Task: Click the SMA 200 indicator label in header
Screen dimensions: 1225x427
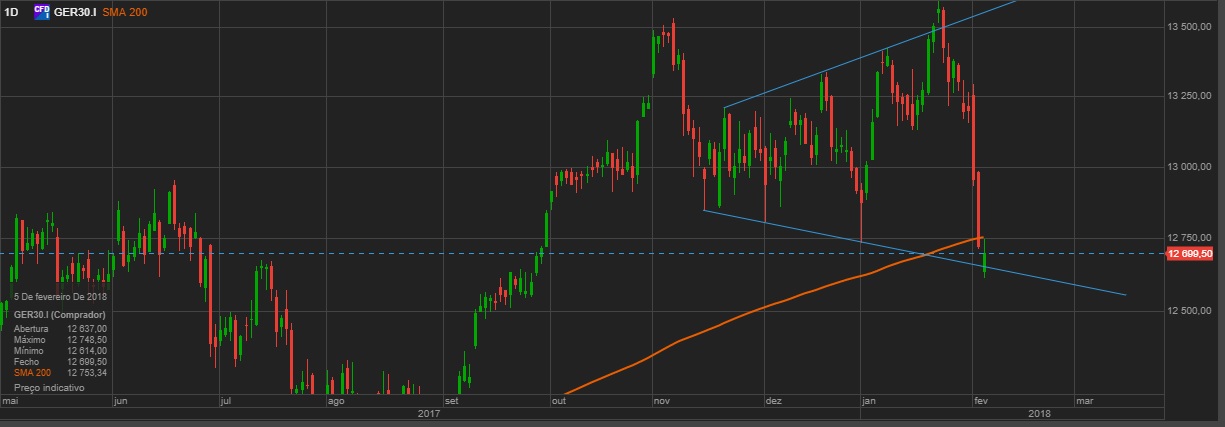Action: click(x=125, y=11)
